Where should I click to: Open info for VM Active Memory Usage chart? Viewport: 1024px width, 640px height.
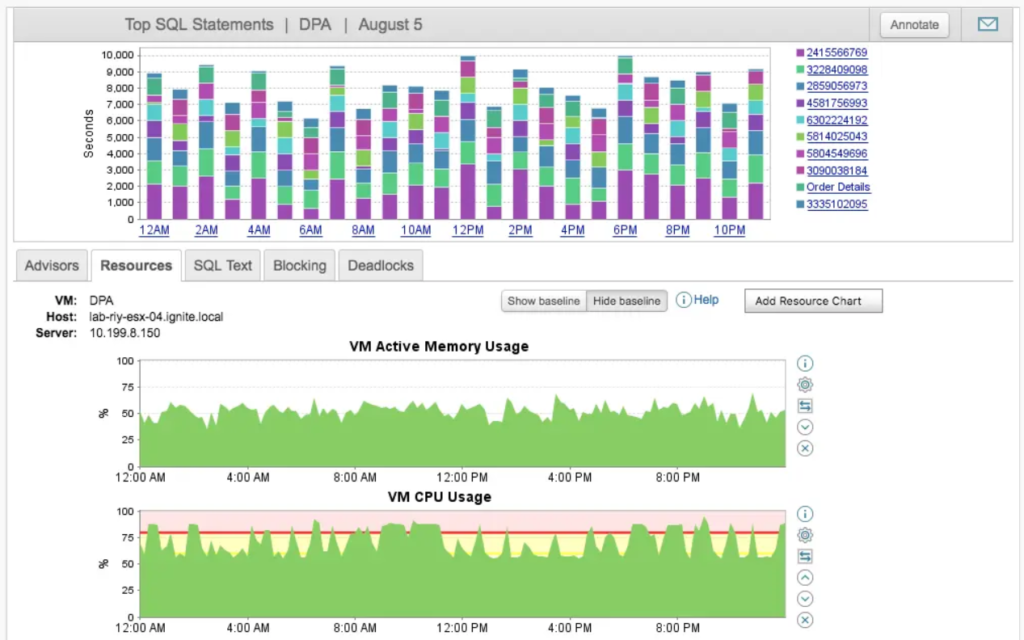point(805,364)
